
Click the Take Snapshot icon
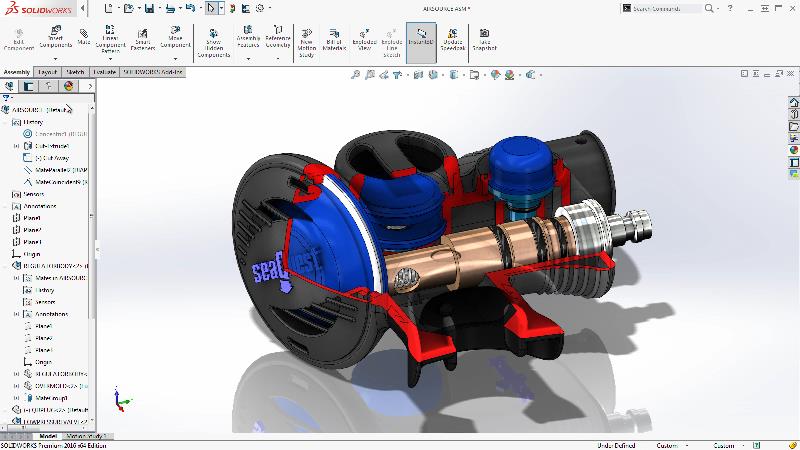[x=484, y=40]
